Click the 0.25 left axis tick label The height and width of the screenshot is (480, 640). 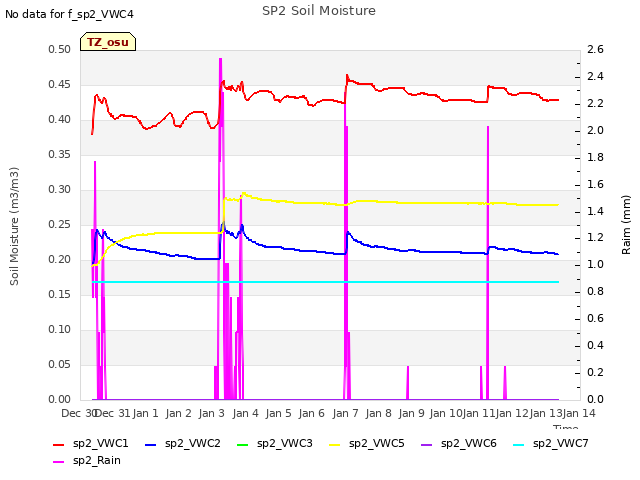60,224
